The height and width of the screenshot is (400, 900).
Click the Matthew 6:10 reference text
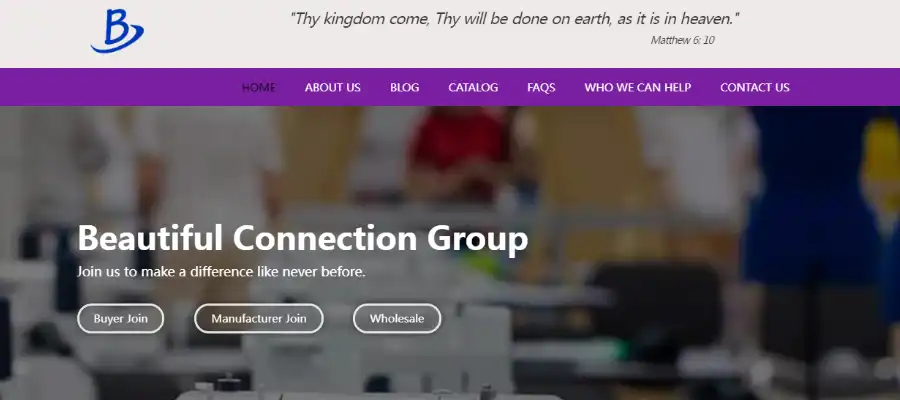pyautogui.click(x=682, y=40)
